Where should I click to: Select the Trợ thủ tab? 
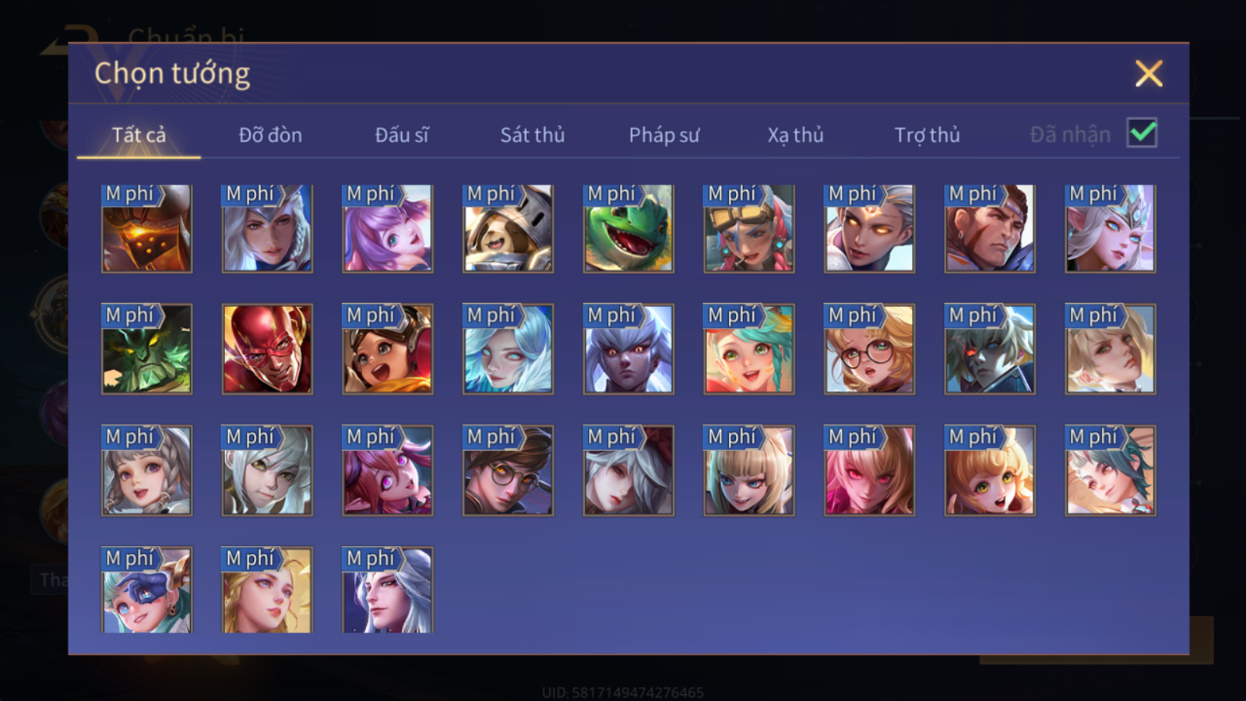click(x=927, y=134)
